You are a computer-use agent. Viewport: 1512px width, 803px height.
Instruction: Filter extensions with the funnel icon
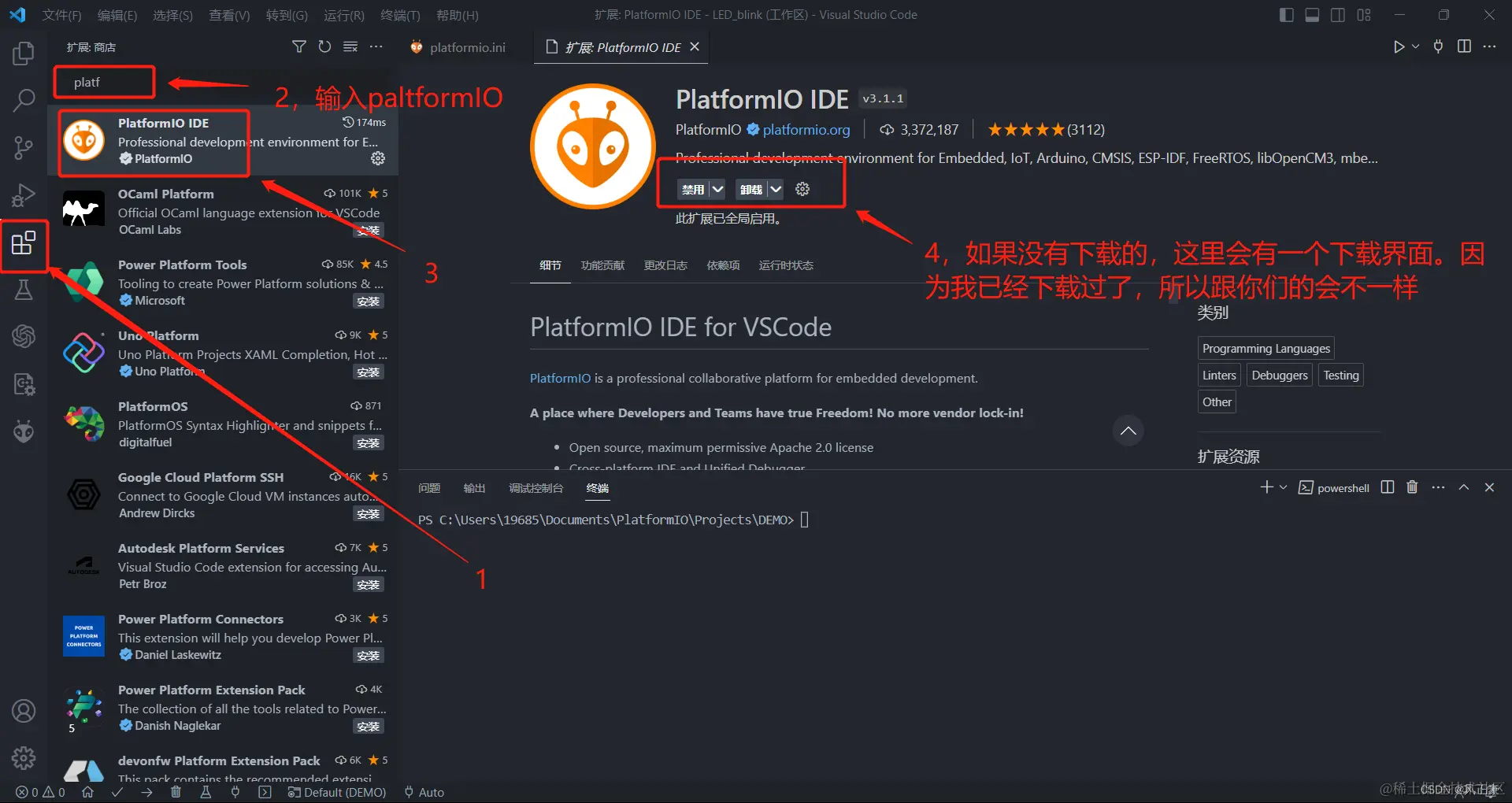[x=299, y=47]
